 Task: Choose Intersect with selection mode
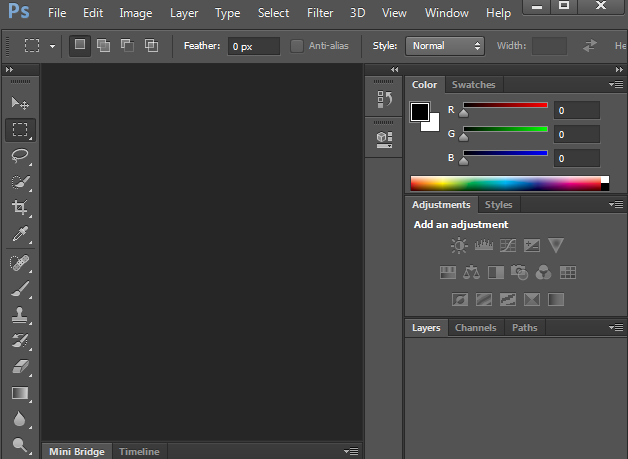coord(151,46)
